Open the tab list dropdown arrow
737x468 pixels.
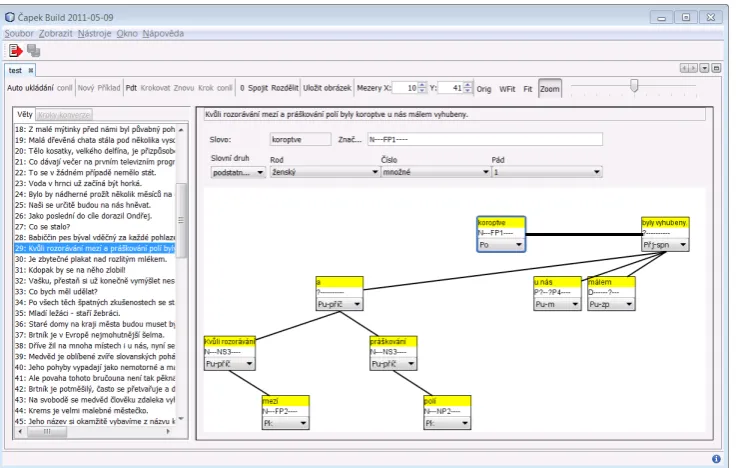click(x=705, y=68)
